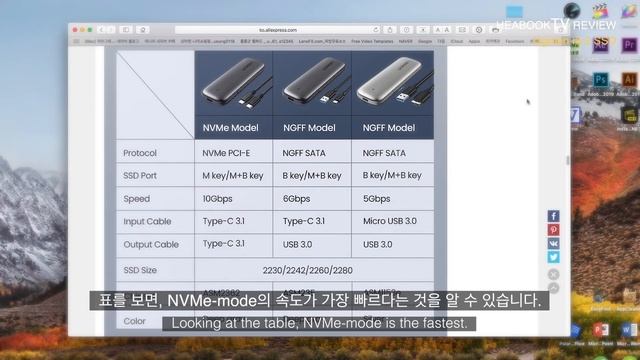Click the "Speed" row label
Screen dimensions: 640x360
[x=137, y=199]
